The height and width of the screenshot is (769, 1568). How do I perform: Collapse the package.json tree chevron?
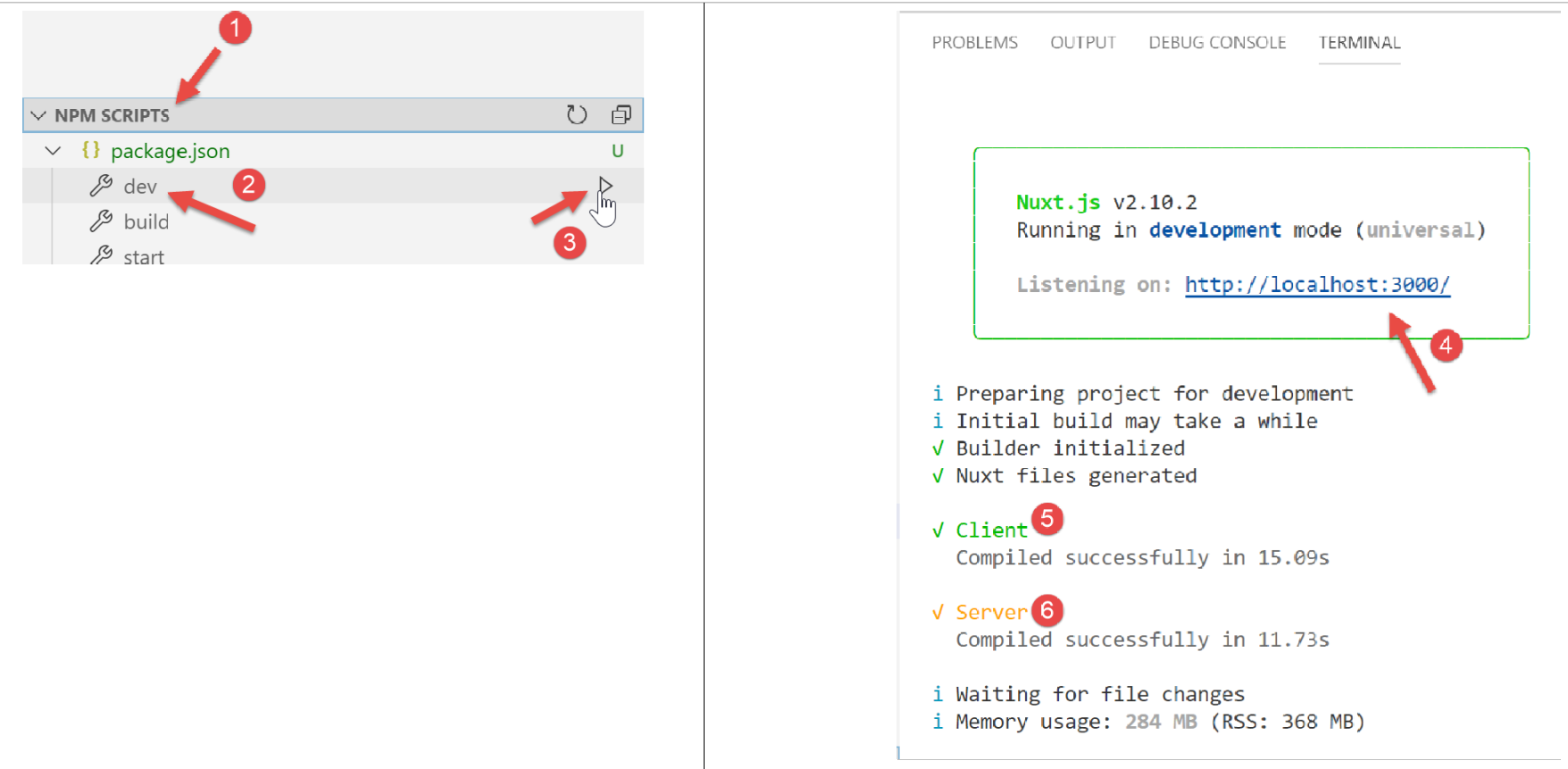(x=54, y=151)
